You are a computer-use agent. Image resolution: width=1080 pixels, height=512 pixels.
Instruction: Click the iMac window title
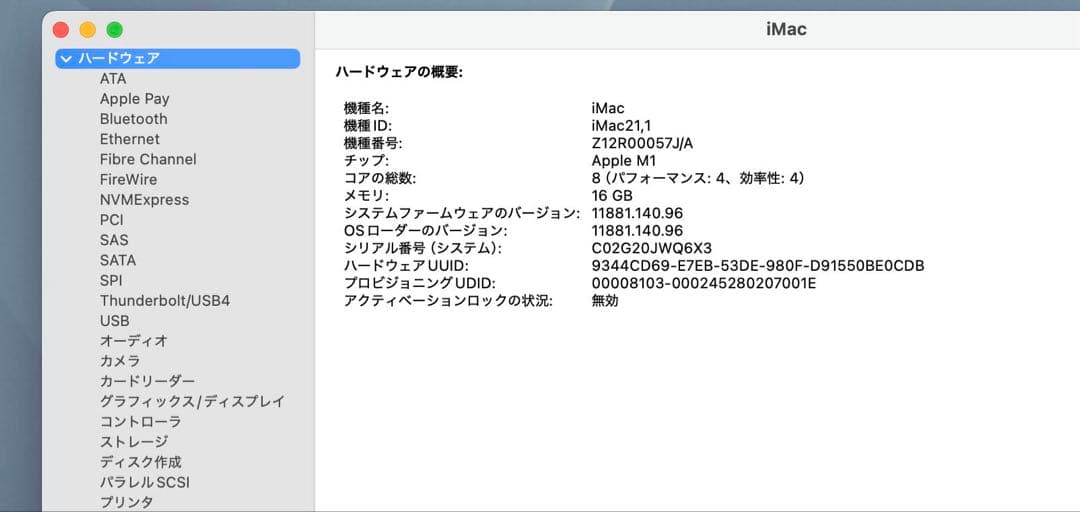(786, 29)
